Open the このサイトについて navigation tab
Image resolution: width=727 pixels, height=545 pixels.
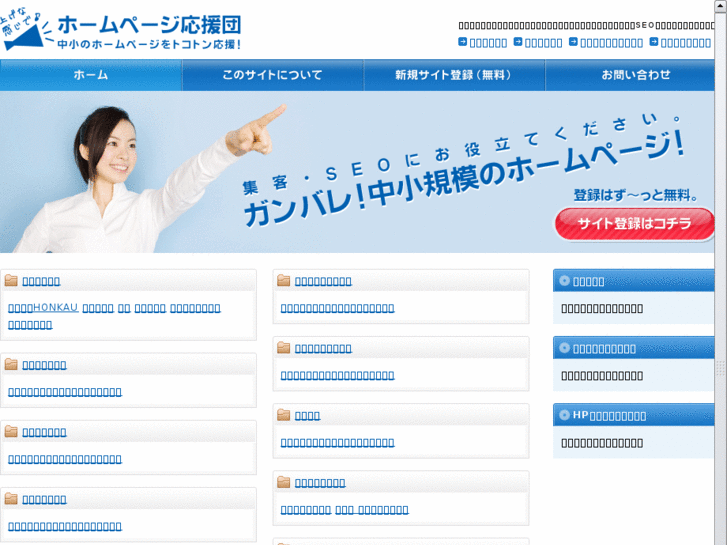[273, 75]
